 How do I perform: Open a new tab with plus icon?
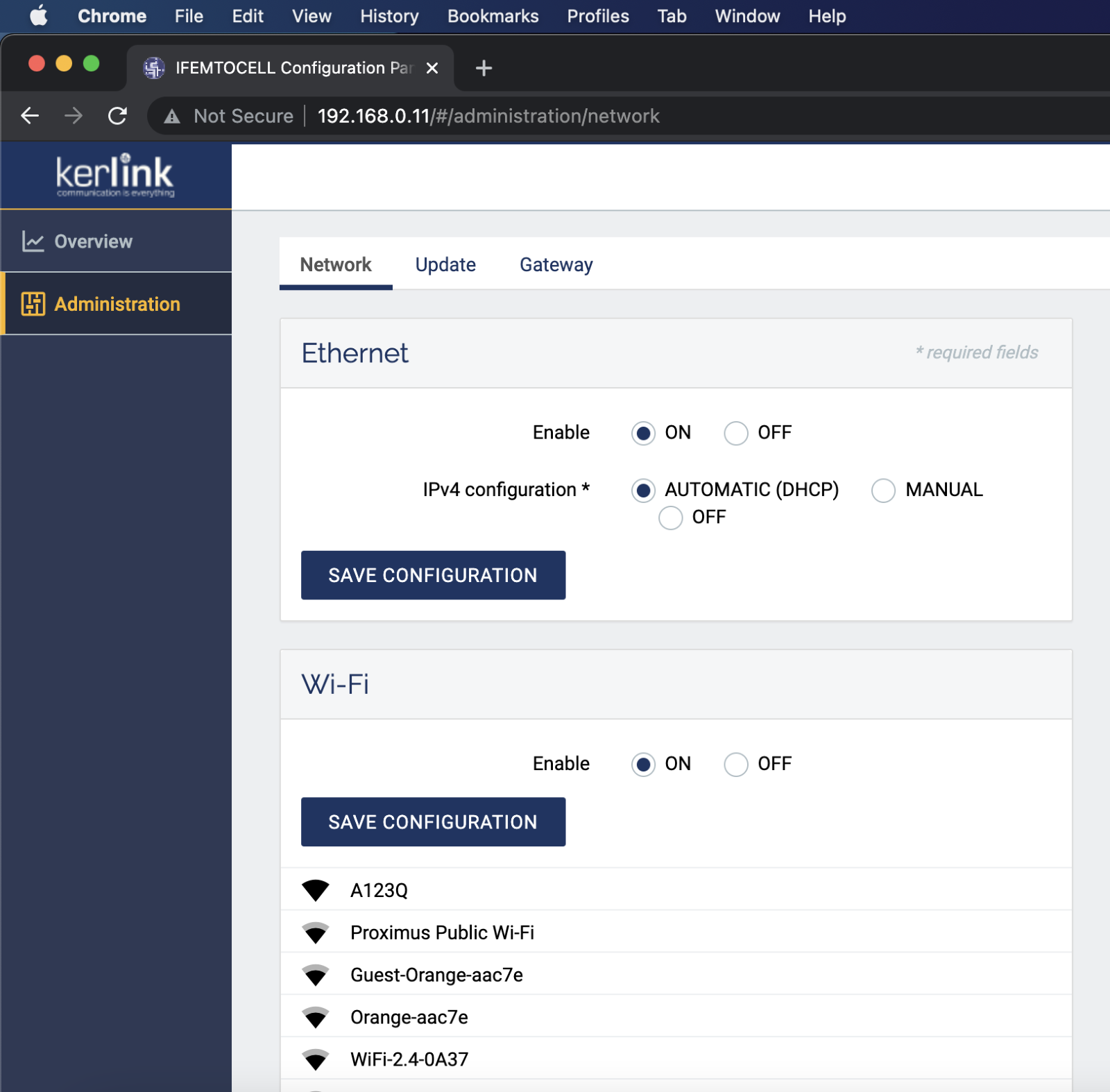484,68
